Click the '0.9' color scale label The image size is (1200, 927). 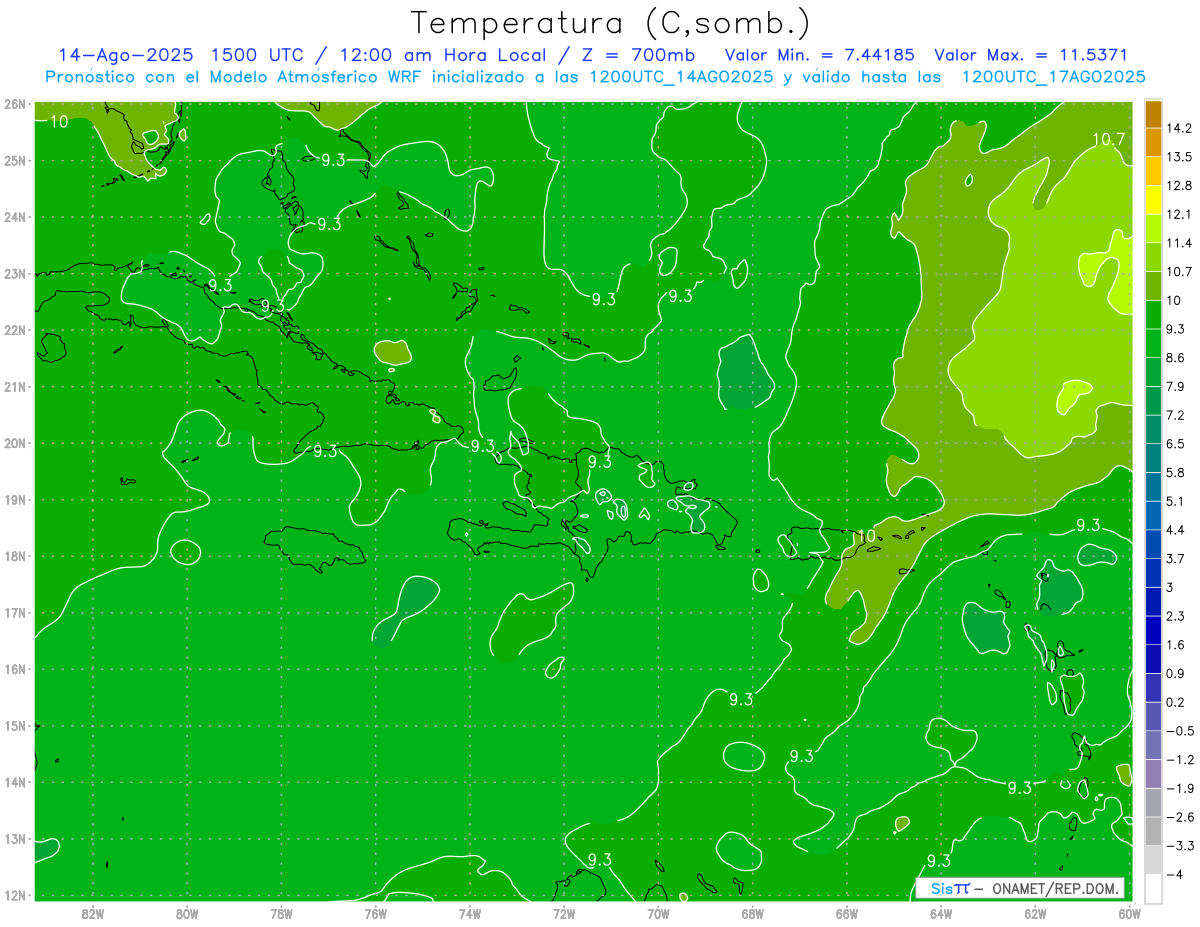pyautogui.click(x=1176, y=673)
